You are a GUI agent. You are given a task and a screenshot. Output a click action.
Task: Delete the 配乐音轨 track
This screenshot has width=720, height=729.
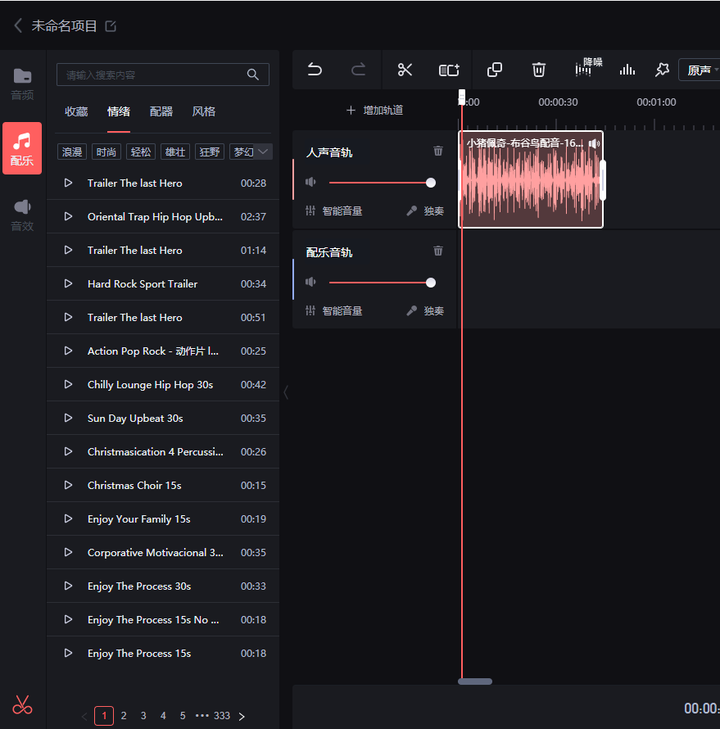[438, 251]
